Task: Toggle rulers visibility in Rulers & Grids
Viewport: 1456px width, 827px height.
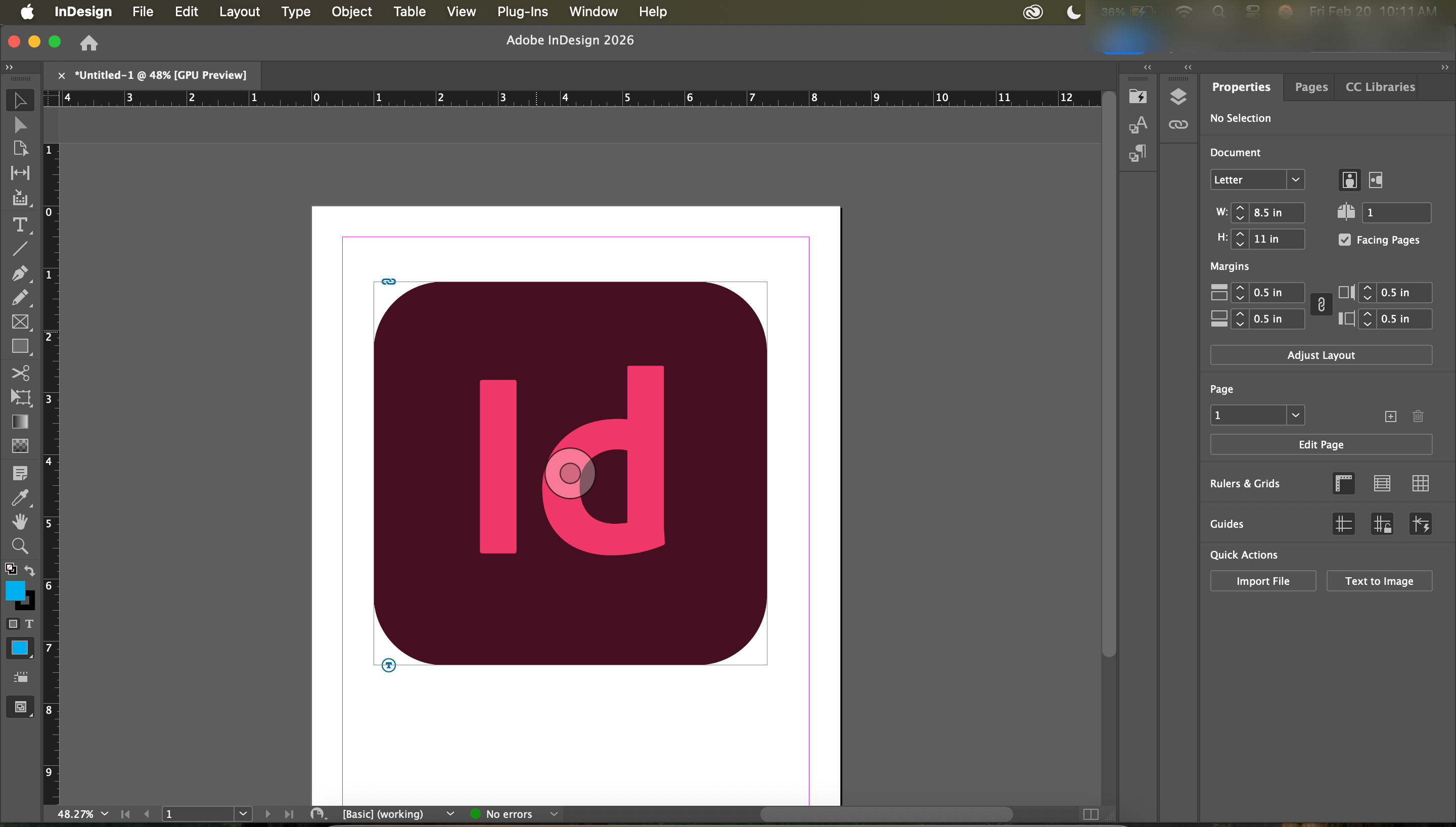Action: 1343,483
